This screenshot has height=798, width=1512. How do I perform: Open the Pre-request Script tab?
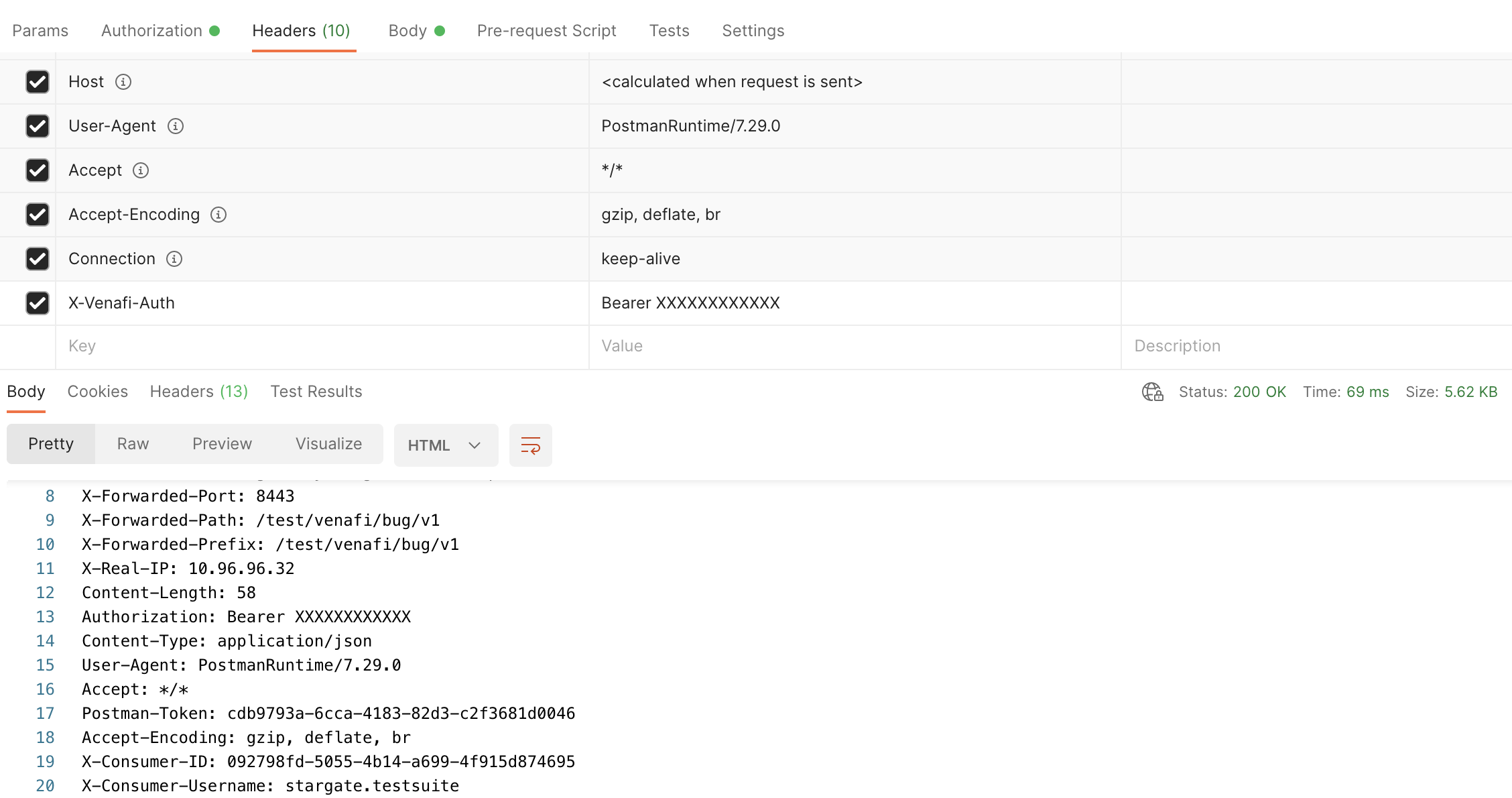tap(546, 30)
